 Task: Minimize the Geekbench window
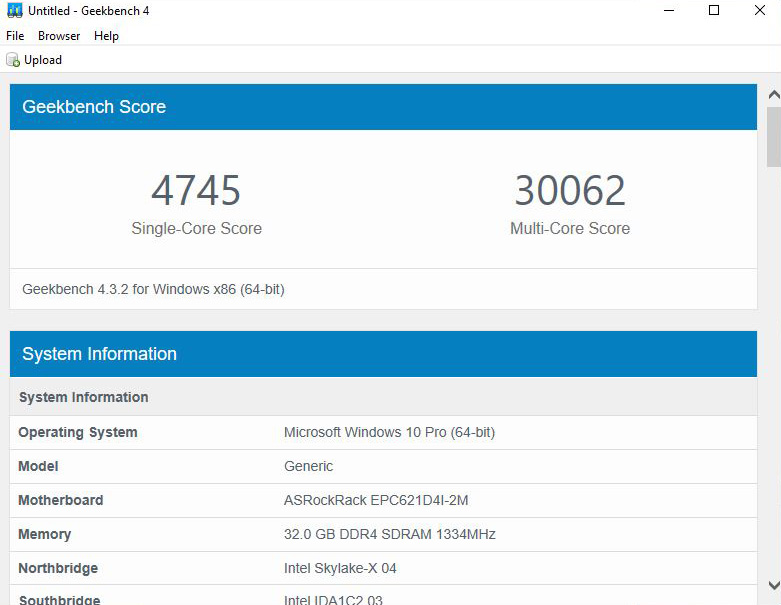669,10
